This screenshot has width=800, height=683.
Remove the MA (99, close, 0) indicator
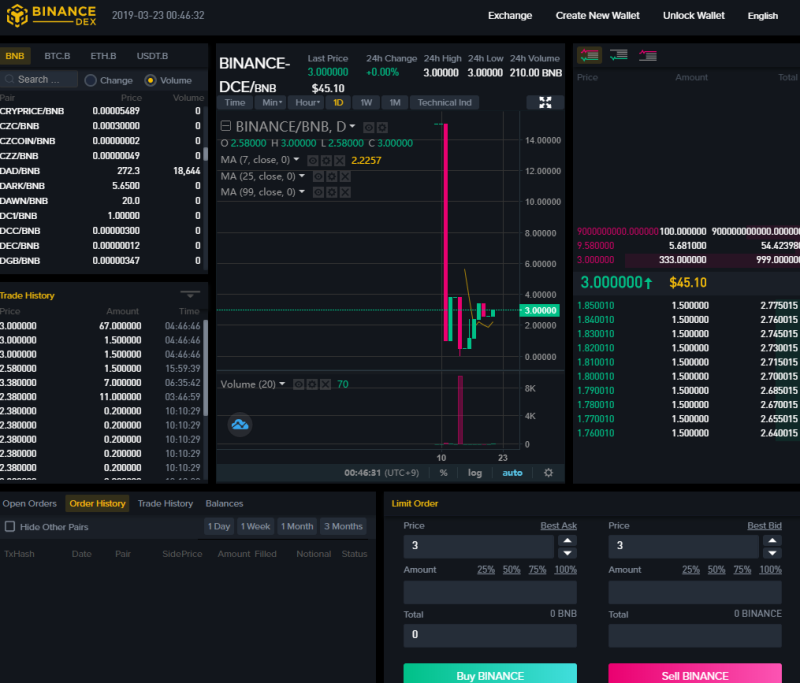point(345,192)
